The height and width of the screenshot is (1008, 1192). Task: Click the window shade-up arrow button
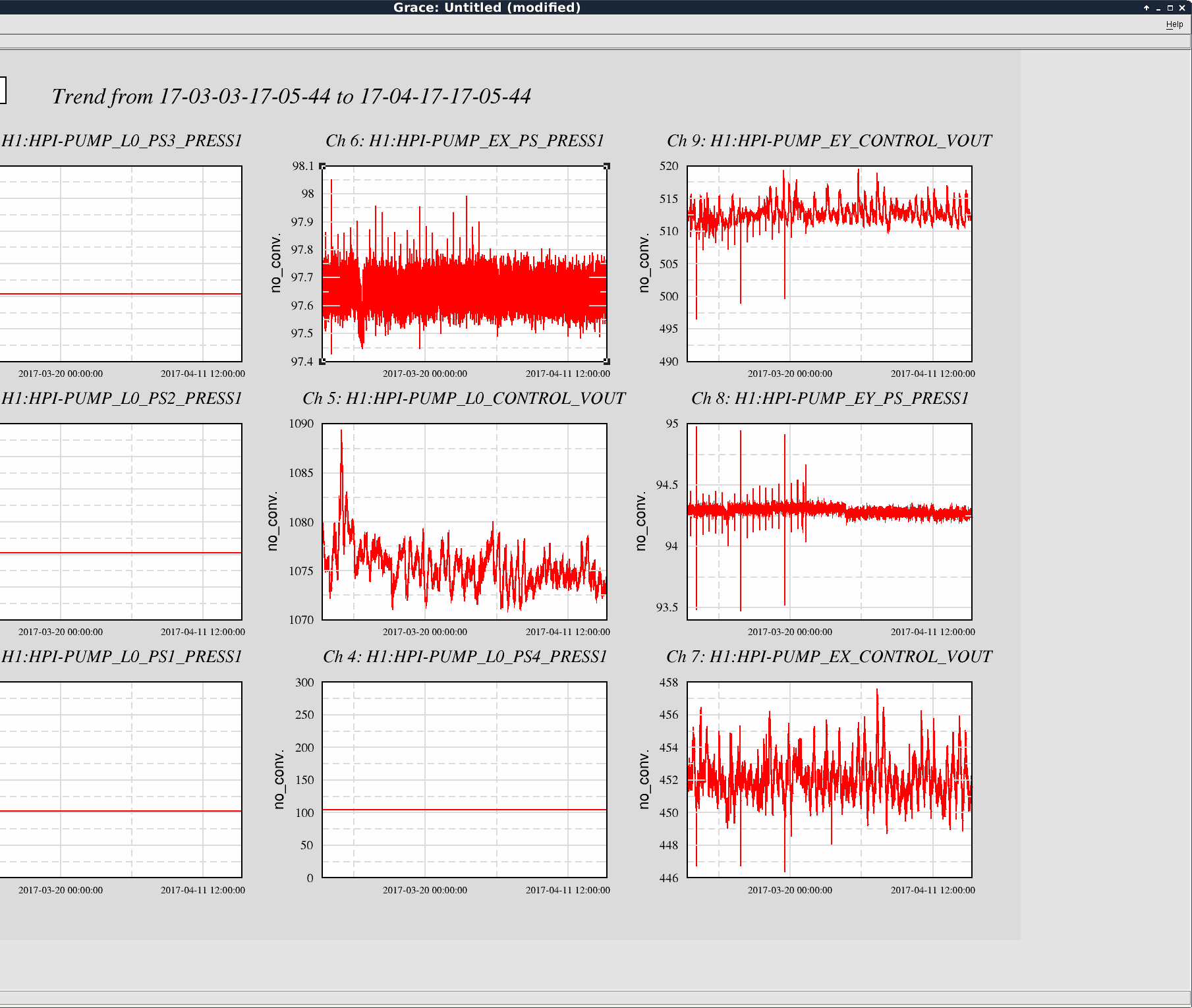(1147, 8)
